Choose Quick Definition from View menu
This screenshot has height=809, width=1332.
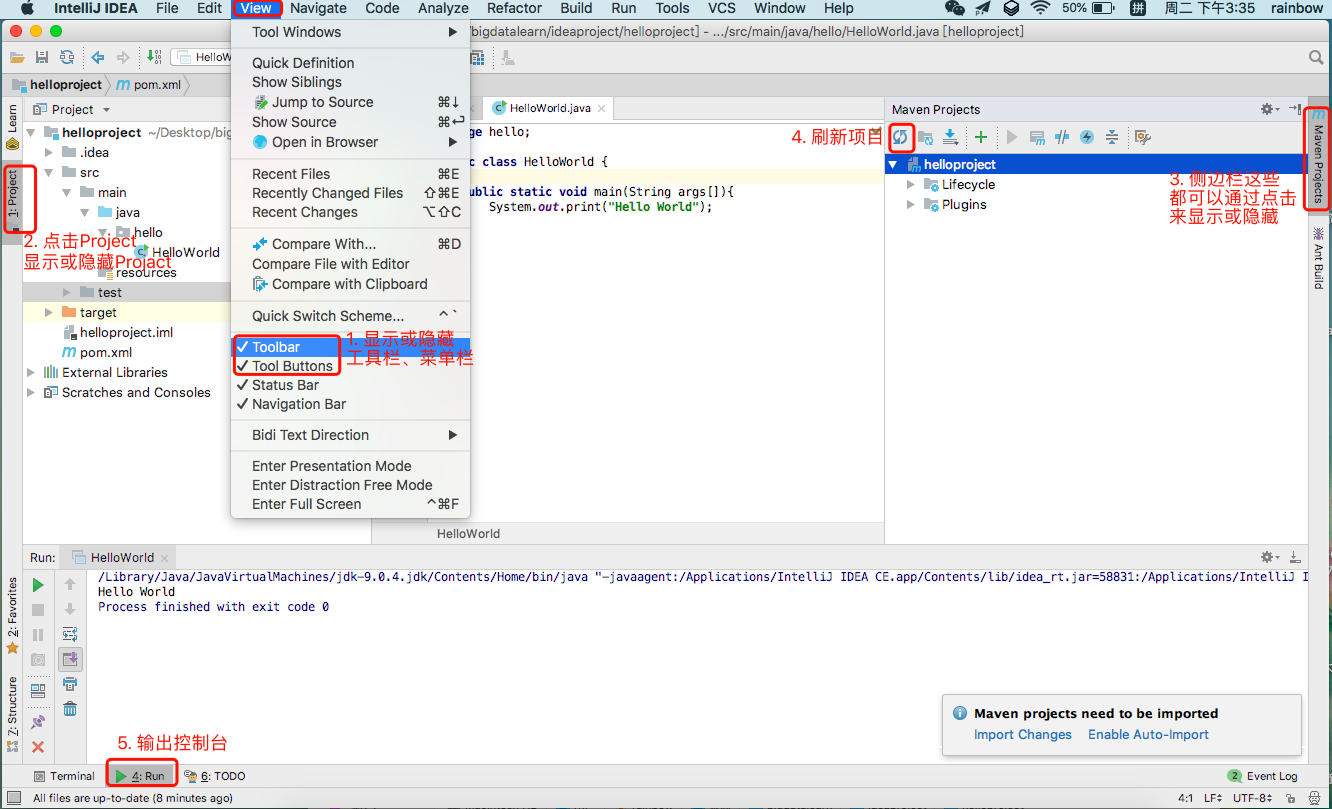(x=350, y=63)
